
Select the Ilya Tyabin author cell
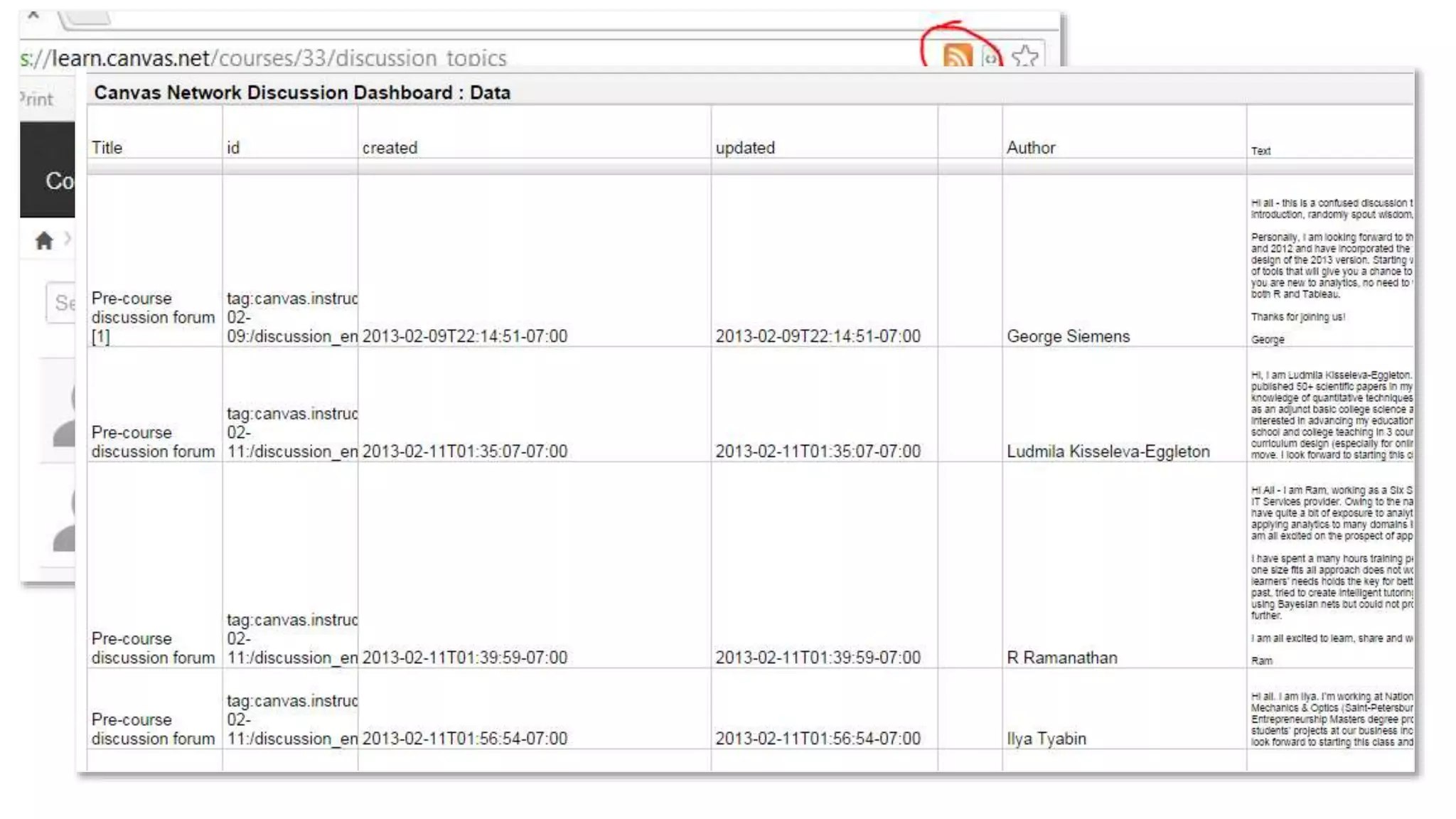point(1046,739)
